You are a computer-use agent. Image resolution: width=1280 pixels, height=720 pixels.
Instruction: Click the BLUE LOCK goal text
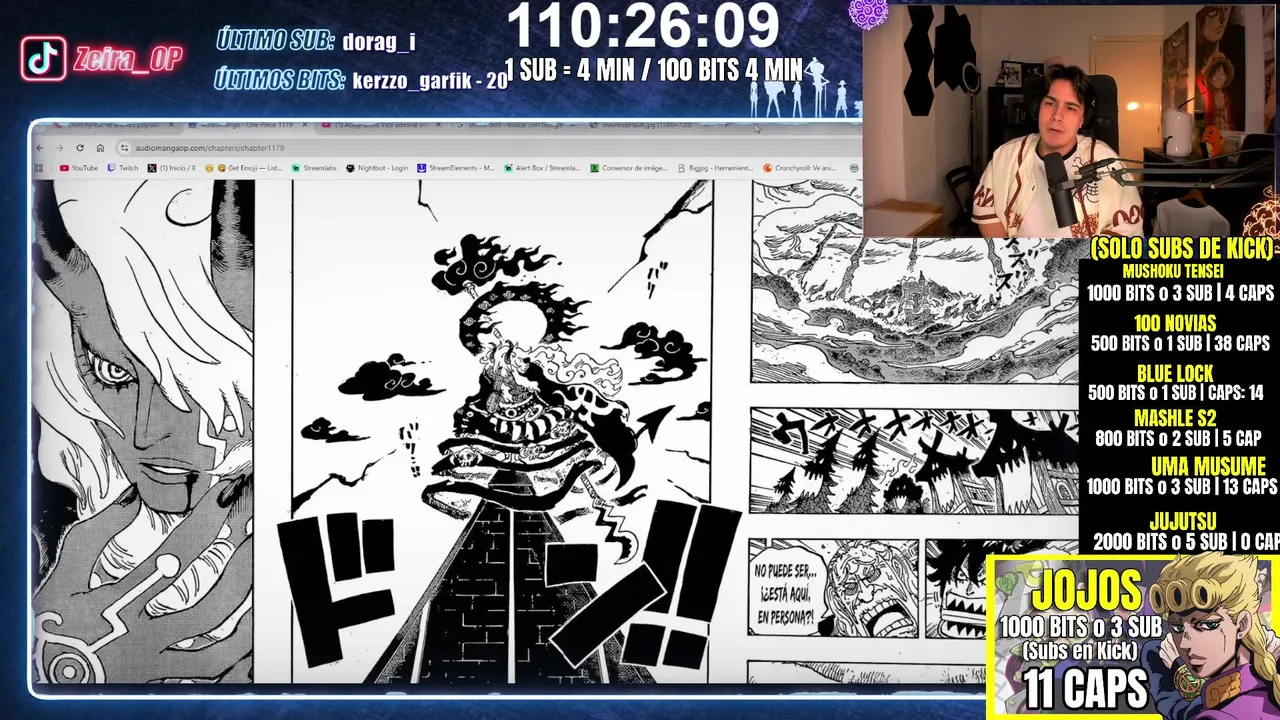click(x=1175, y=373)
